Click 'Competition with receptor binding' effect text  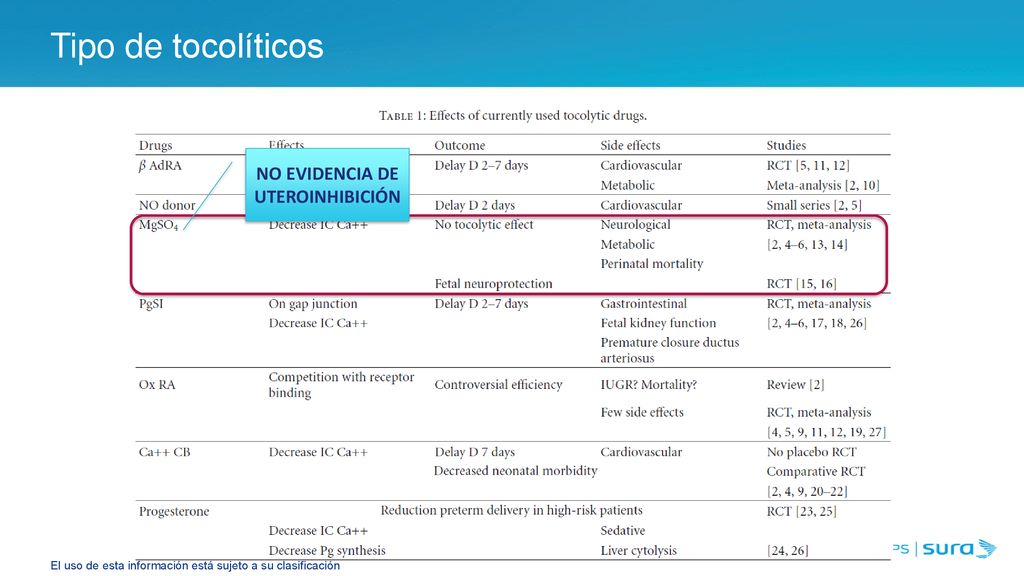[342, 385]
